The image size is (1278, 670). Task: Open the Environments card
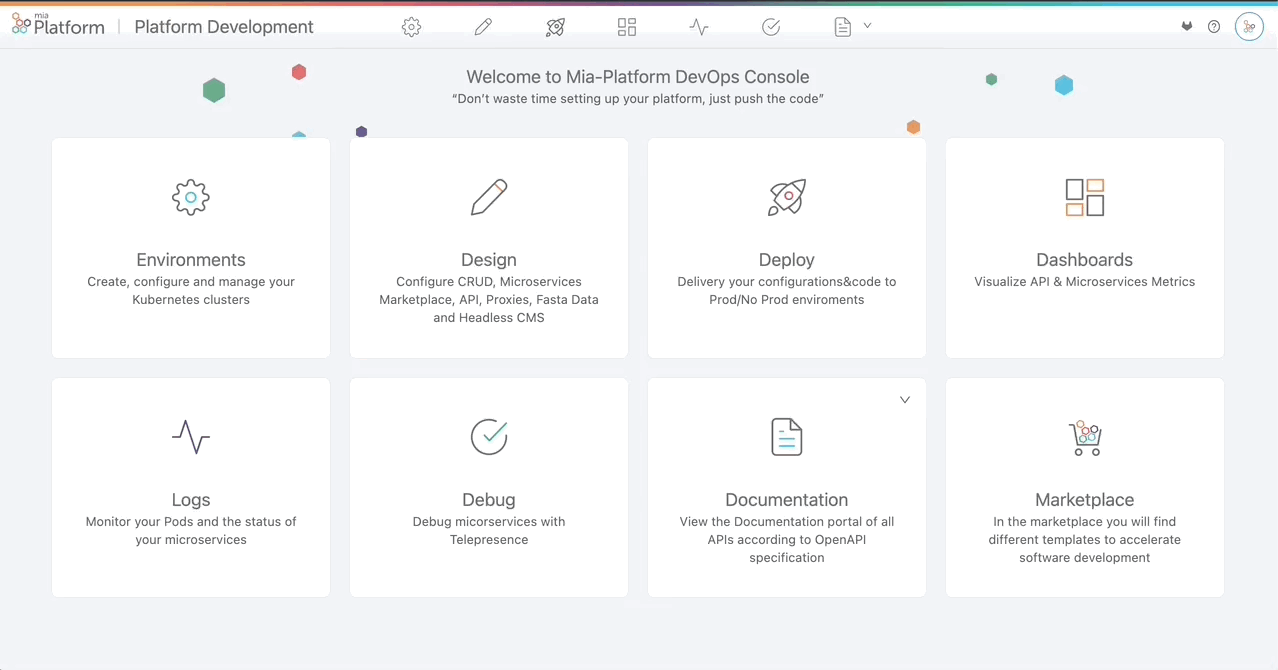[x=190, y=247]
